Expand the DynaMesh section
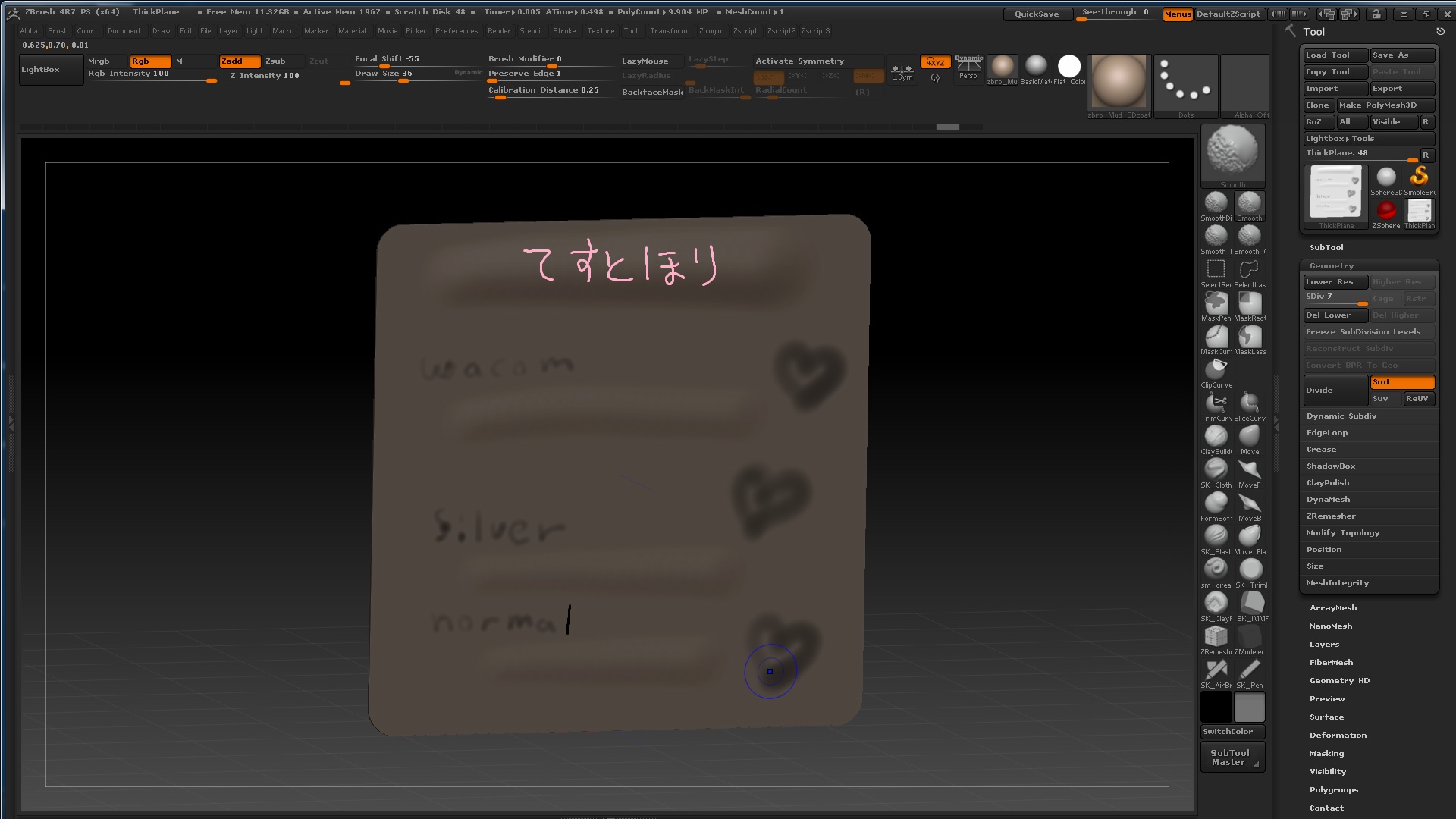 pyautogui.click(x=1328, y=500)
